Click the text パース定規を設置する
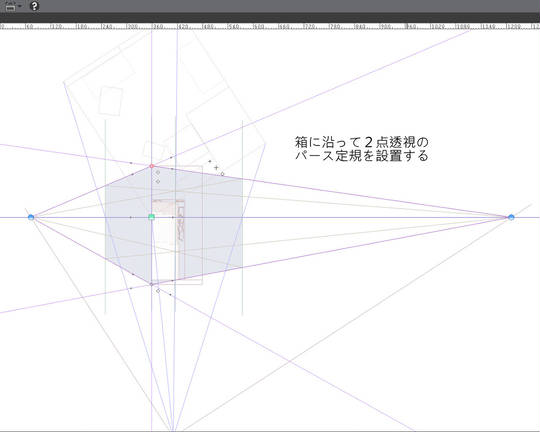Screen dimensions: 540x432 pyautogui.click(x=362, y=156)
